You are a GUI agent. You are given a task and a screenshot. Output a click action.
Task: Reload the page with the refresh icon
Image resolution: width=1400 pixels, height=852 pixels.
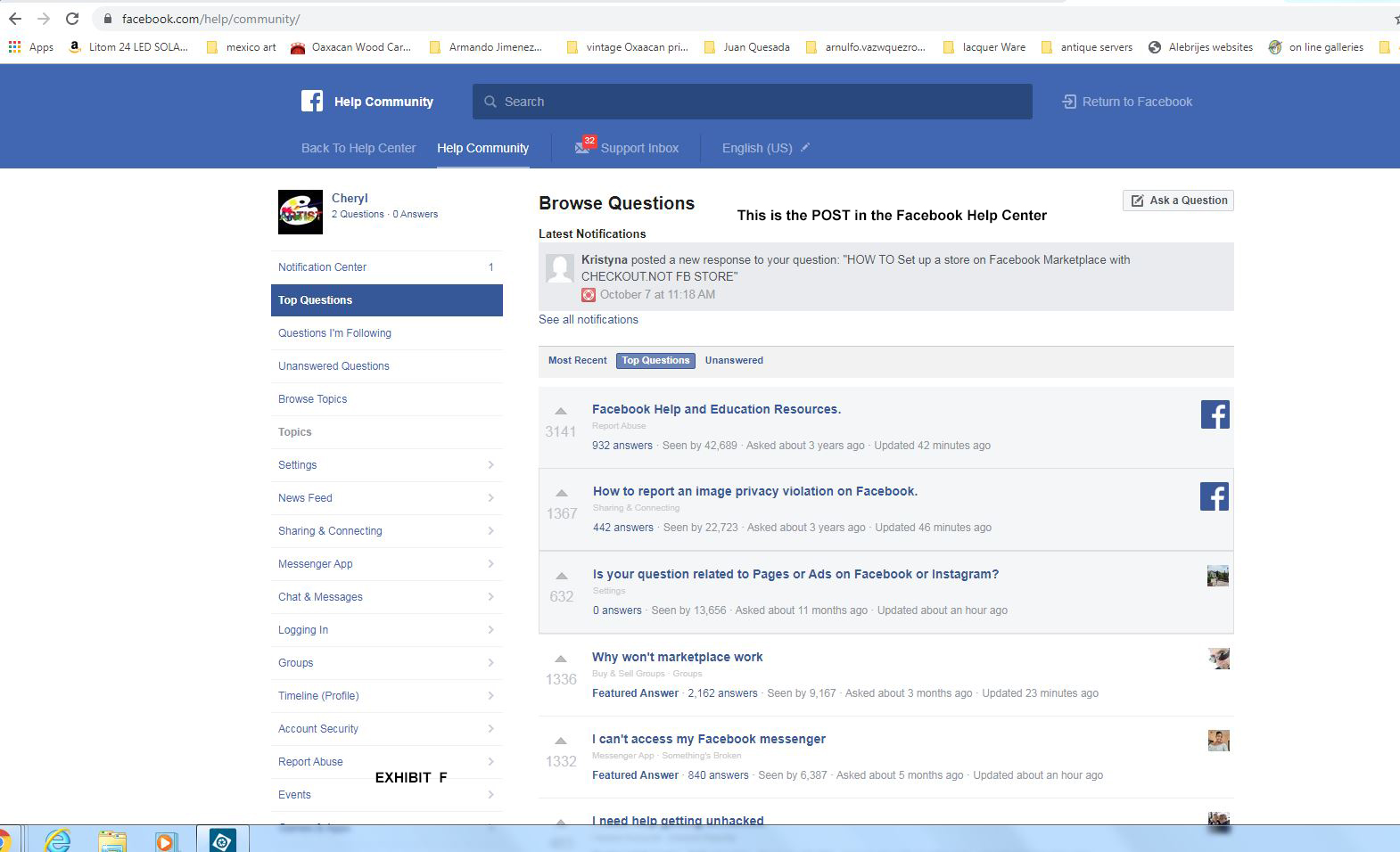coord(72,19)
